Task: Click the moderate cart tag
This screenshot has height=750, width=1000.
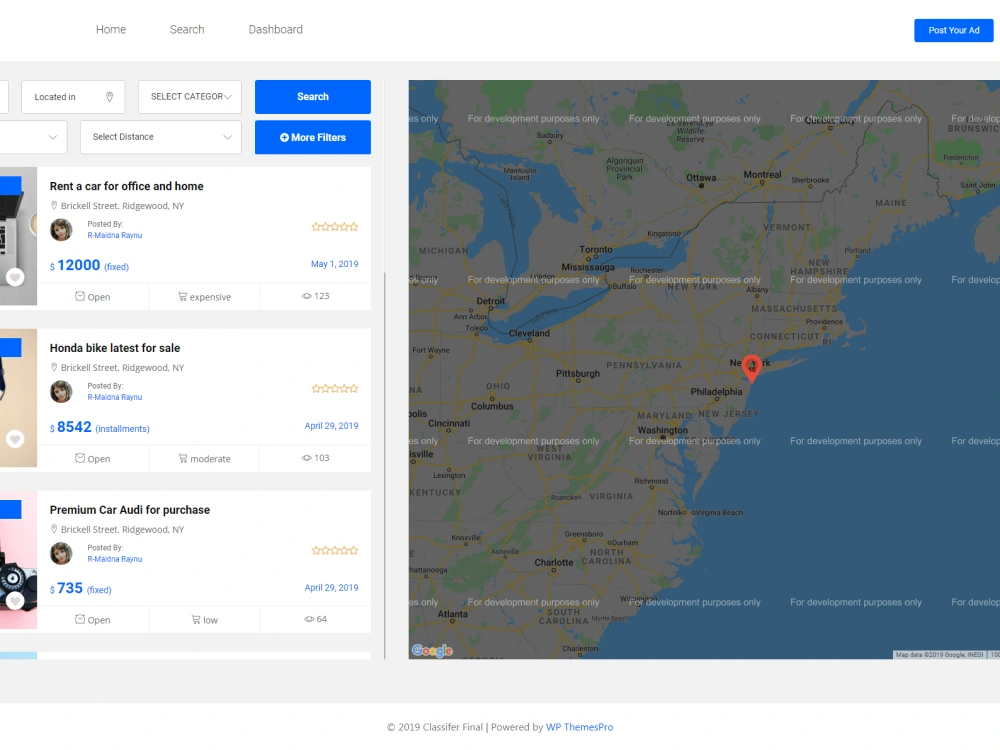Action: click(x=204, y=459)
